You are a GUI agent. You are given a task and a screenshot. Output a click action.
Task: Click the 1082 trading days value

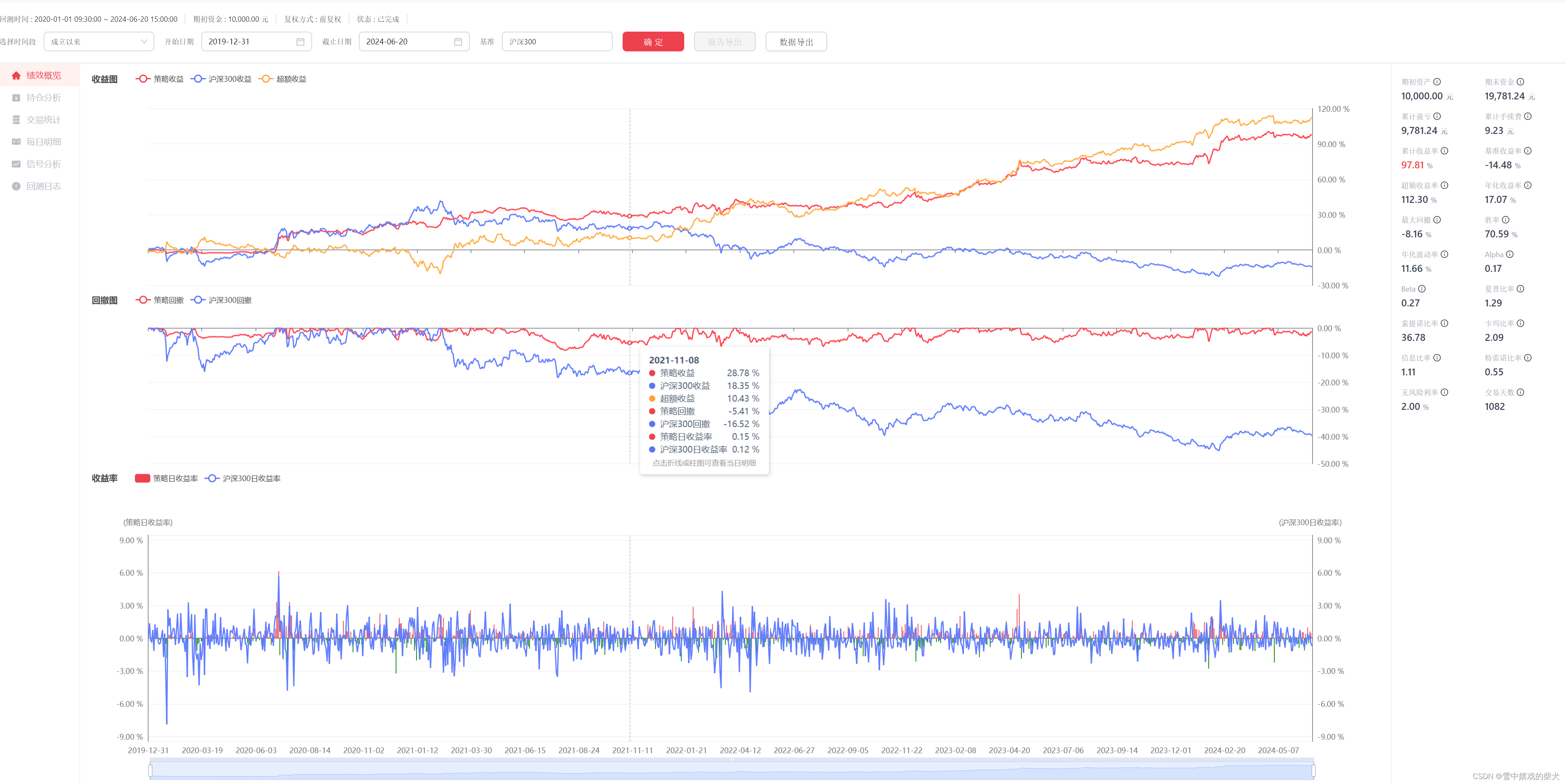pos(1494,407)
